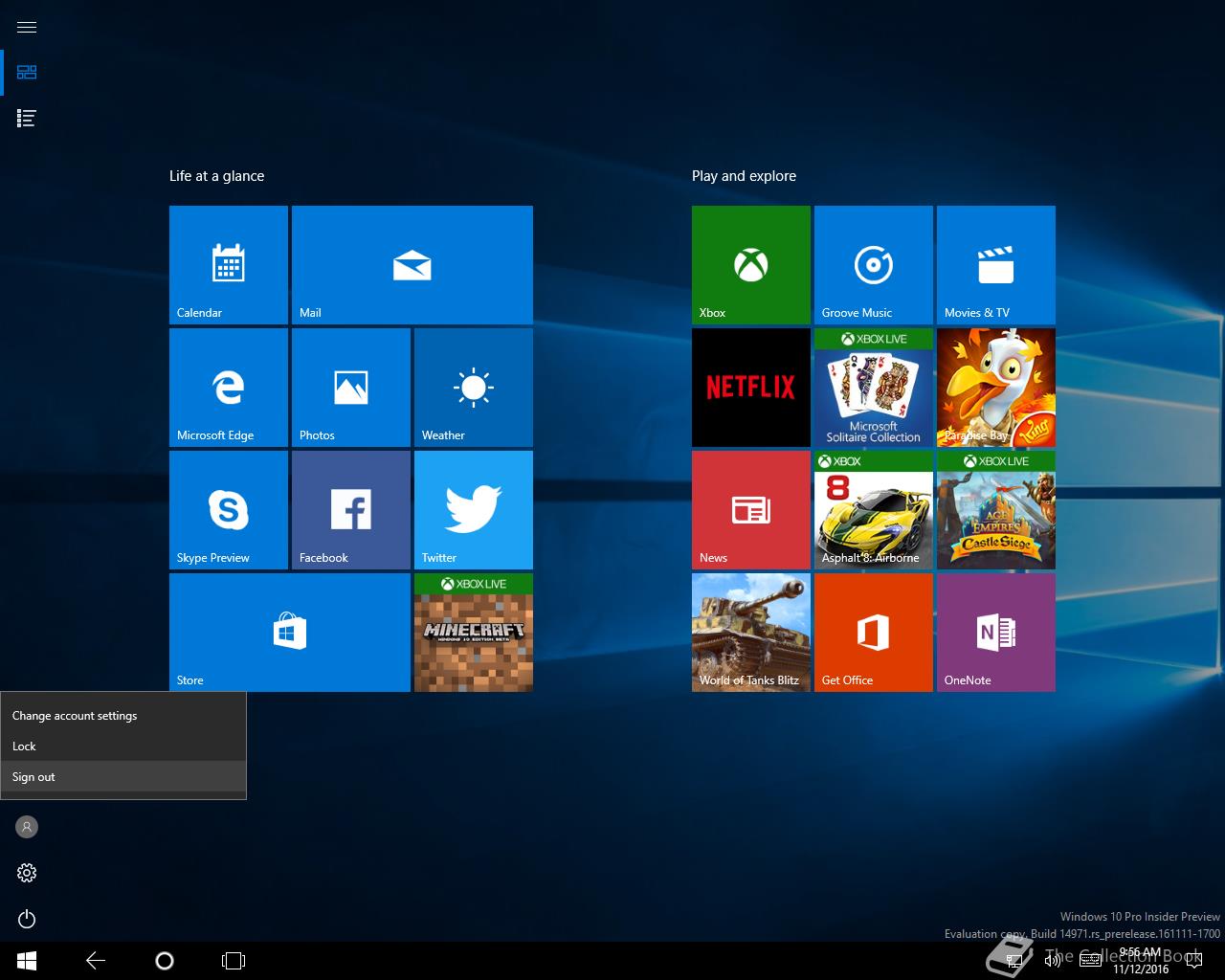The image size is (1225, 980).
Task: Open Cortana circle on taskbar
Action: (165, 961)
